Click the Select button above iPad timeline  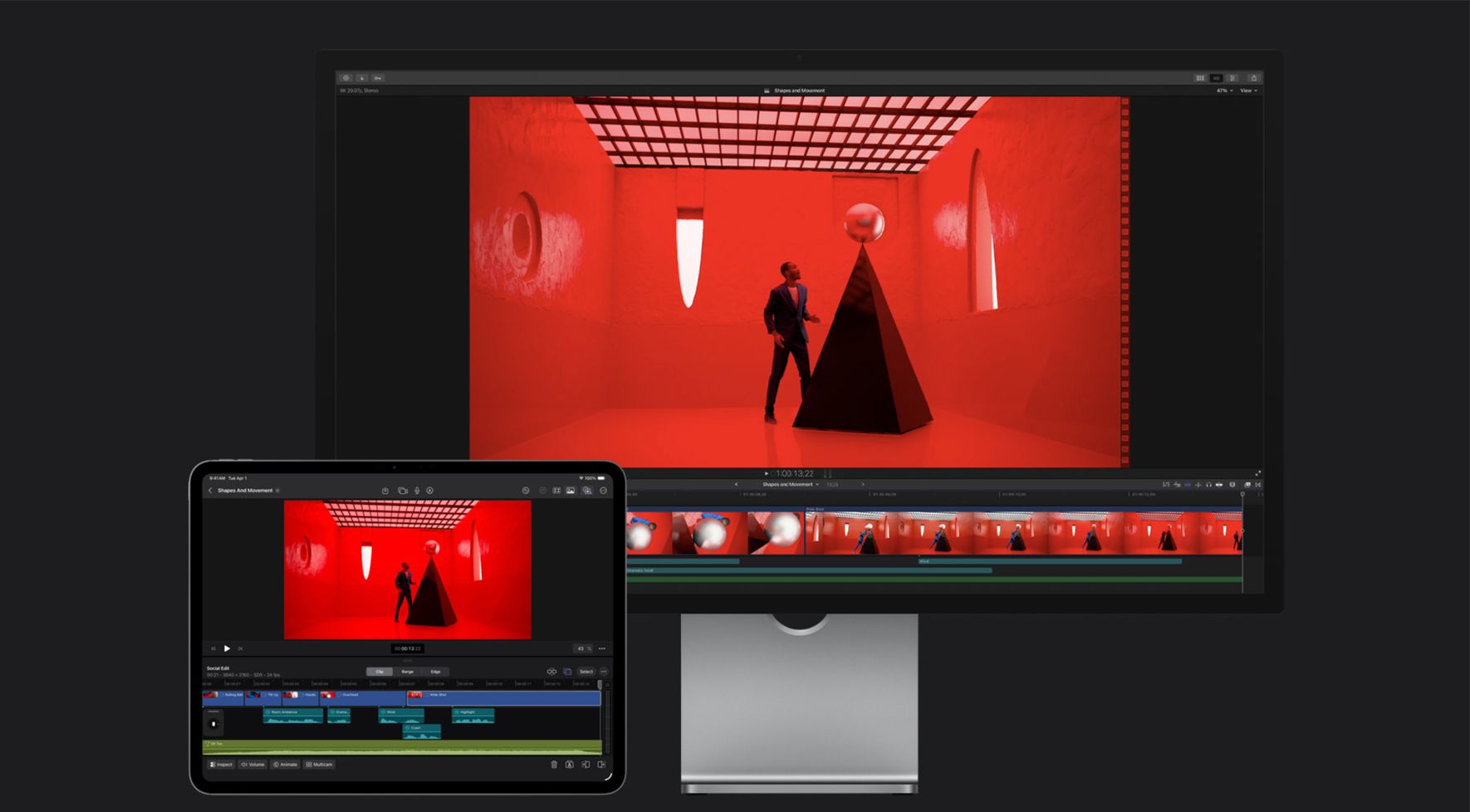(586, 672)
